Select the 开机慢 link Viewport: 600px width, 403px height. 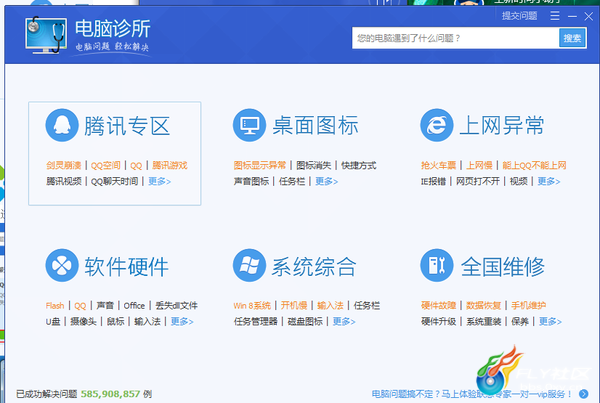tap(294, 305)
